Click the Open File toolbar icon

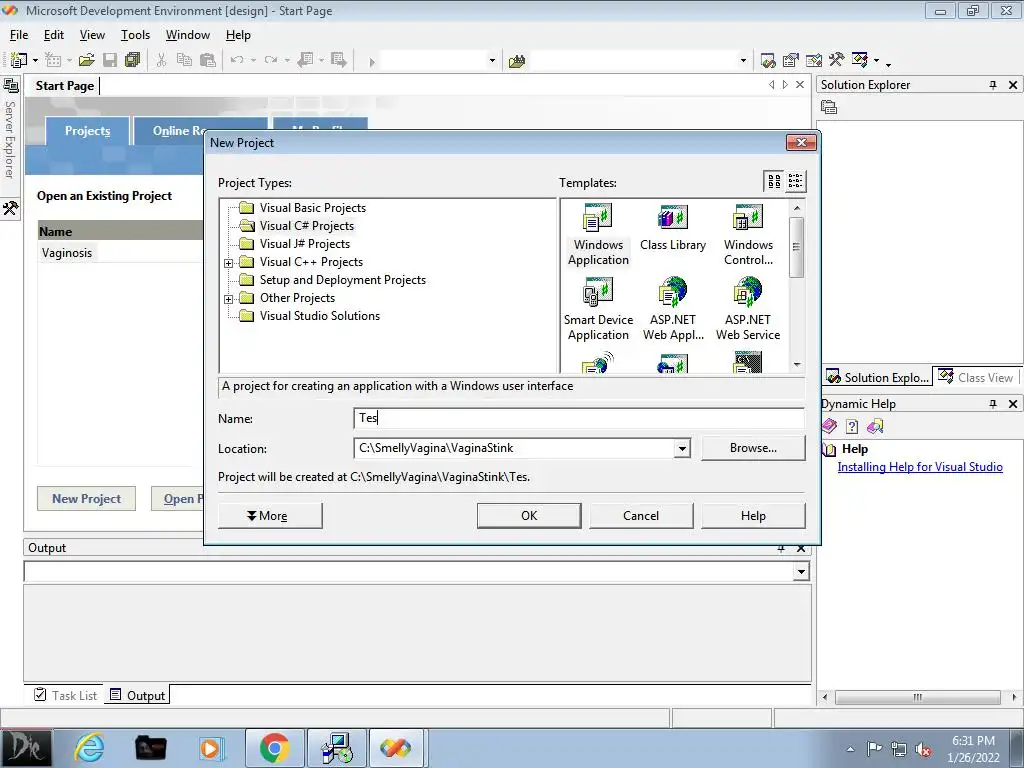(x=87, y=61)
